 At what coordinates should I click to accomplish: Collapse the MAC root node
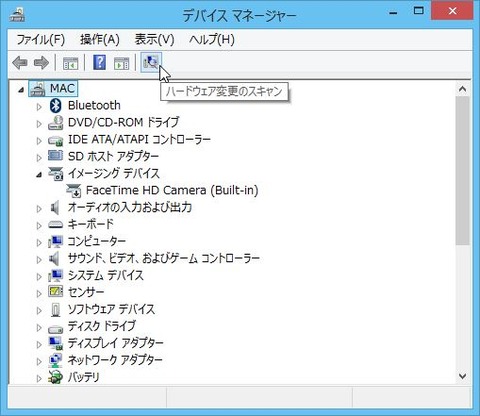click(21, 90)
